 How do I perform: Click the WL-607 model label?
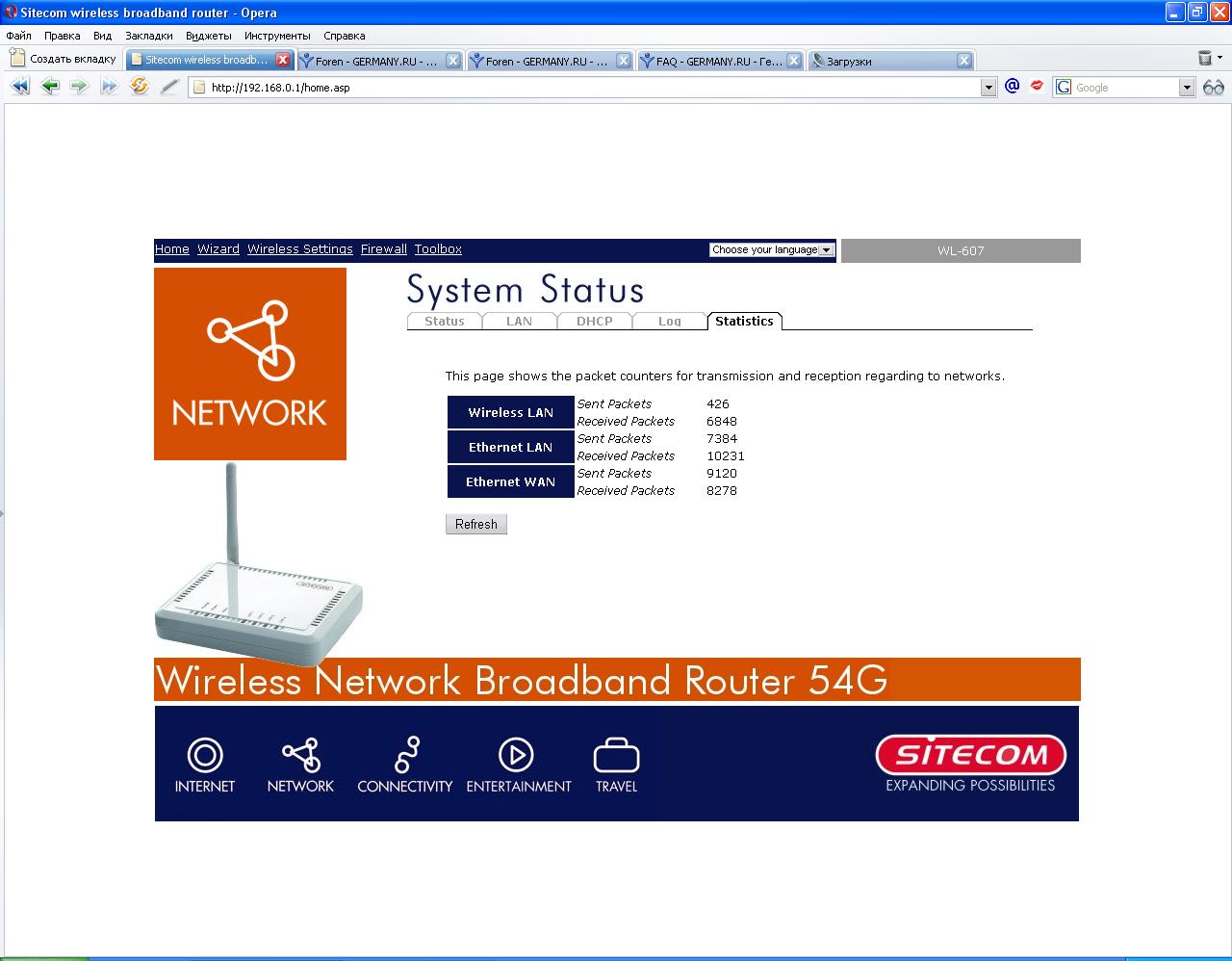961,250
